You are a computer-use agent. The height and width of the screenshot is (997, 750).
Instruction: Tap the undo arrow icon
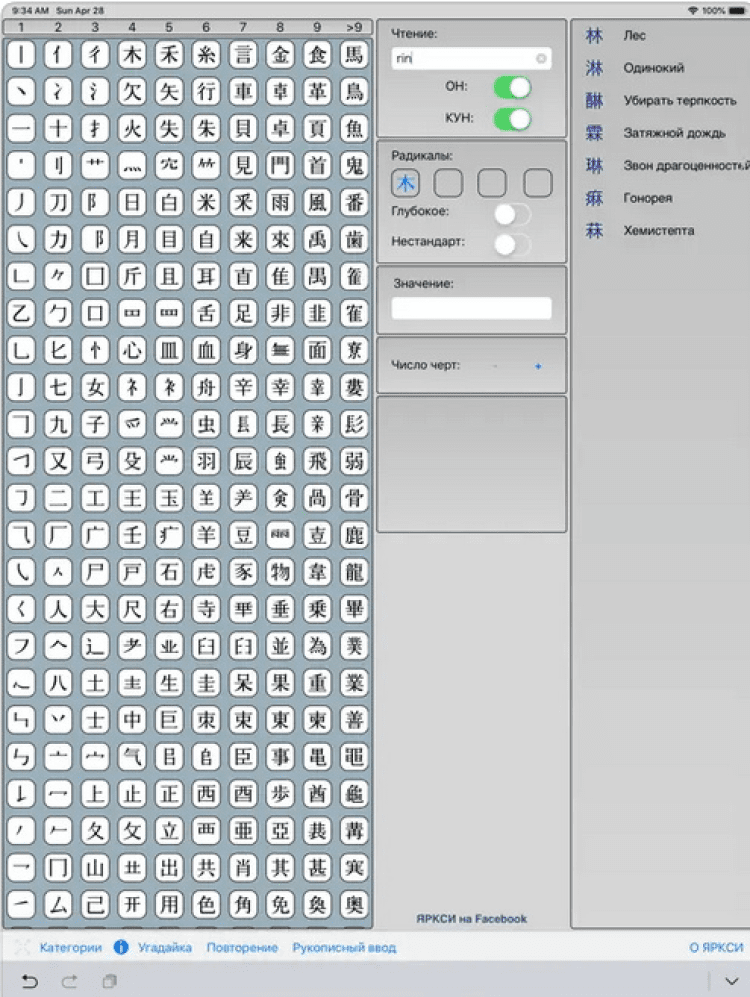(29, 981)
